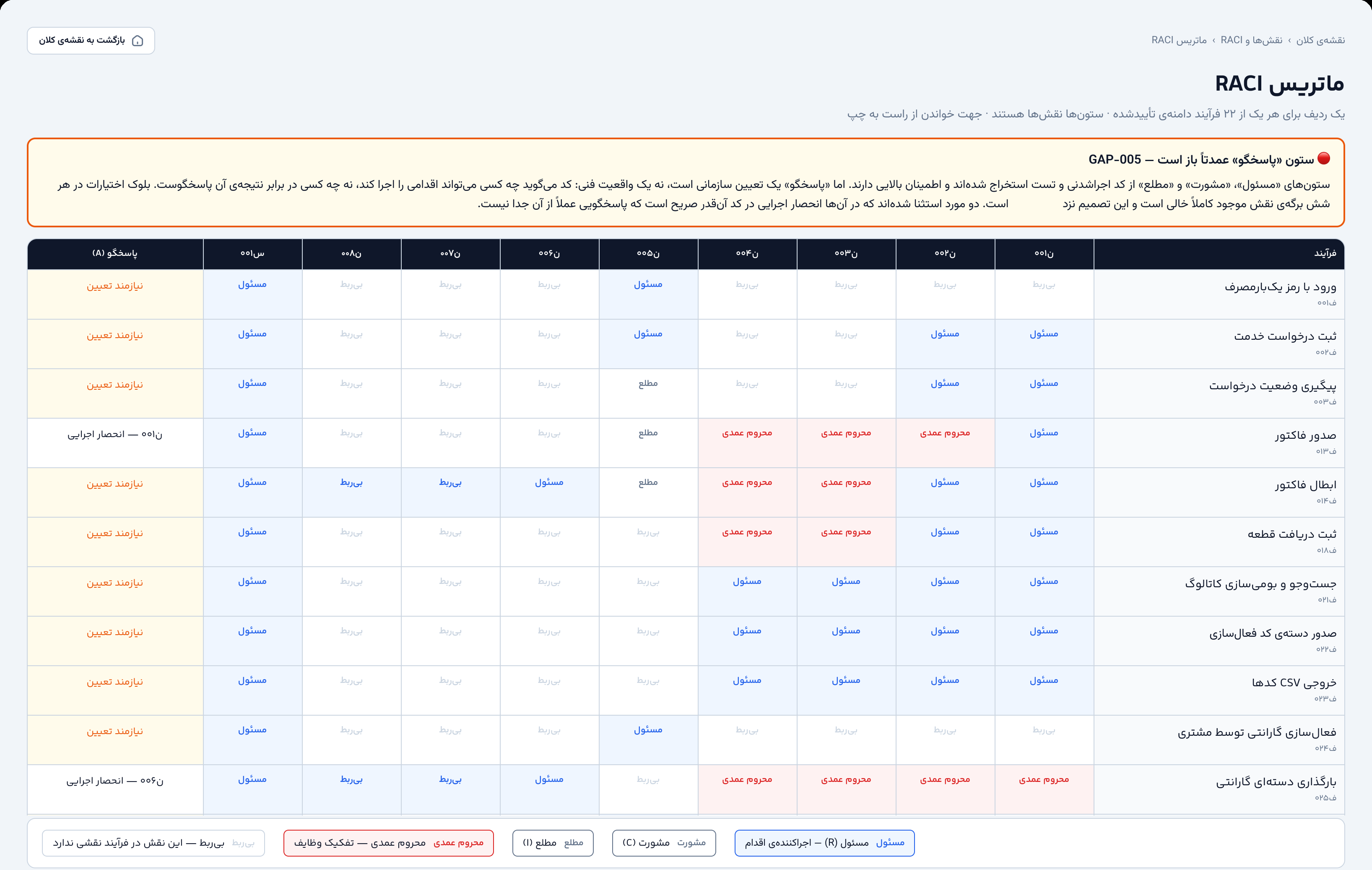
Task: Select the ن۰۰۴ column header
Action: pos(747,254)
